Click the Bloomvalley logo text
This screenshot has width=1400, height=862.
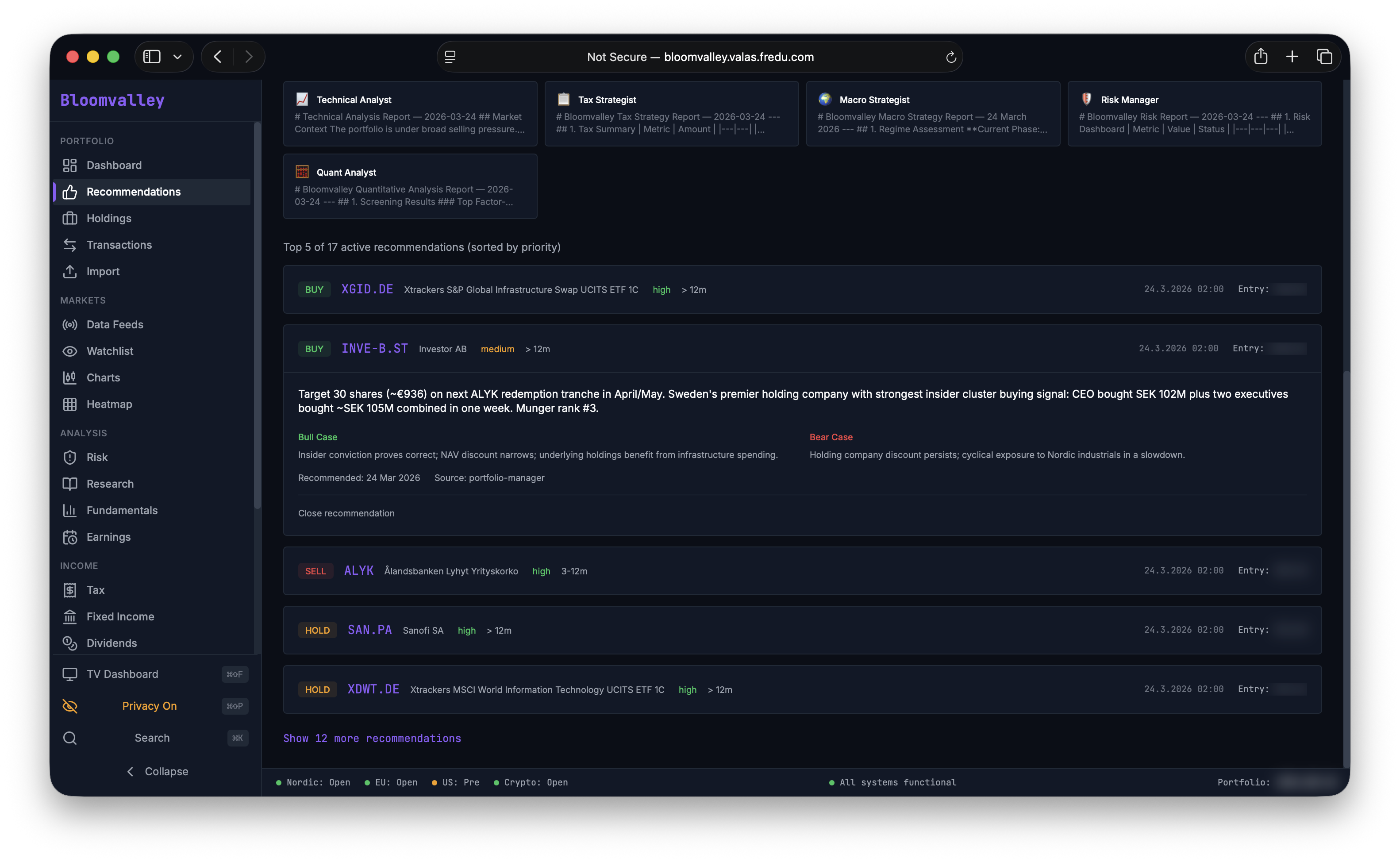(112, 100)
